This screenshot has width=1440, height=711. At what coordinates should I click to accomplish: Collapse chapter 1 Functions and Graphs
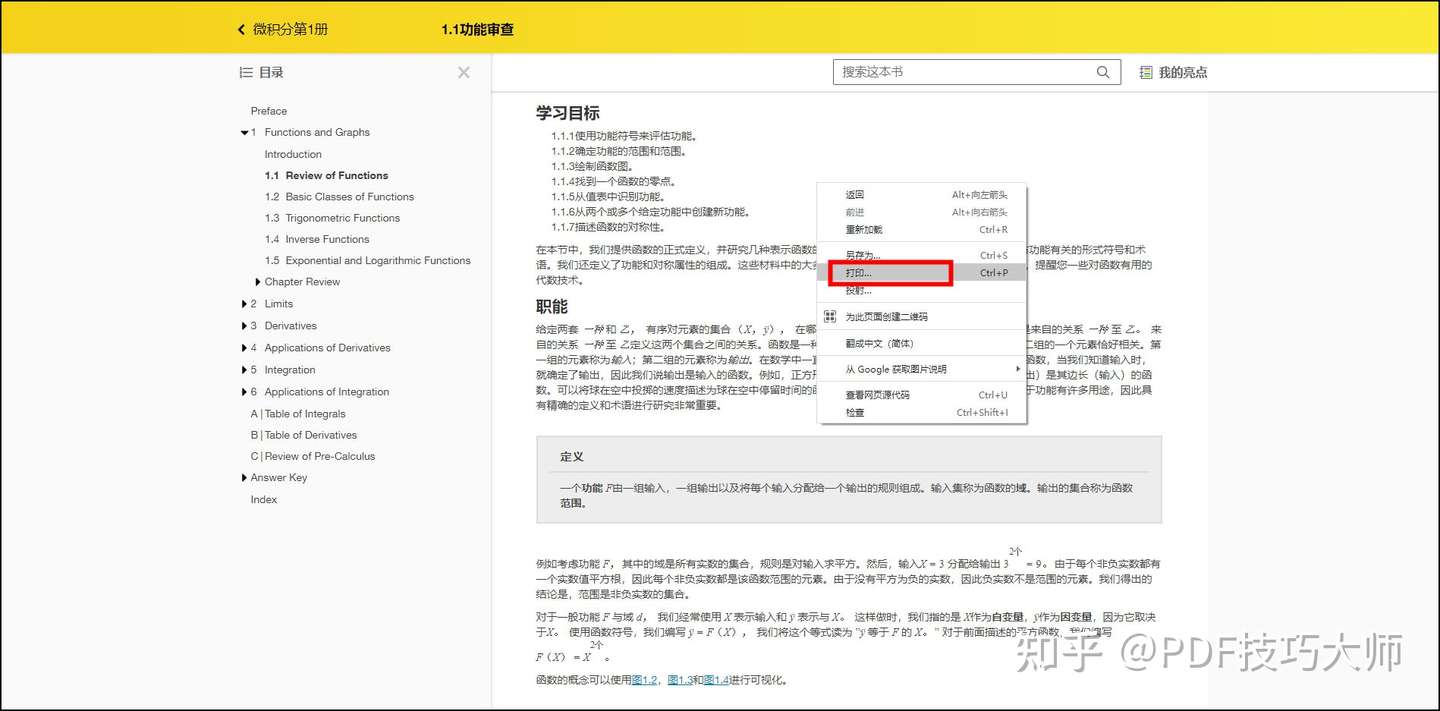244,133
